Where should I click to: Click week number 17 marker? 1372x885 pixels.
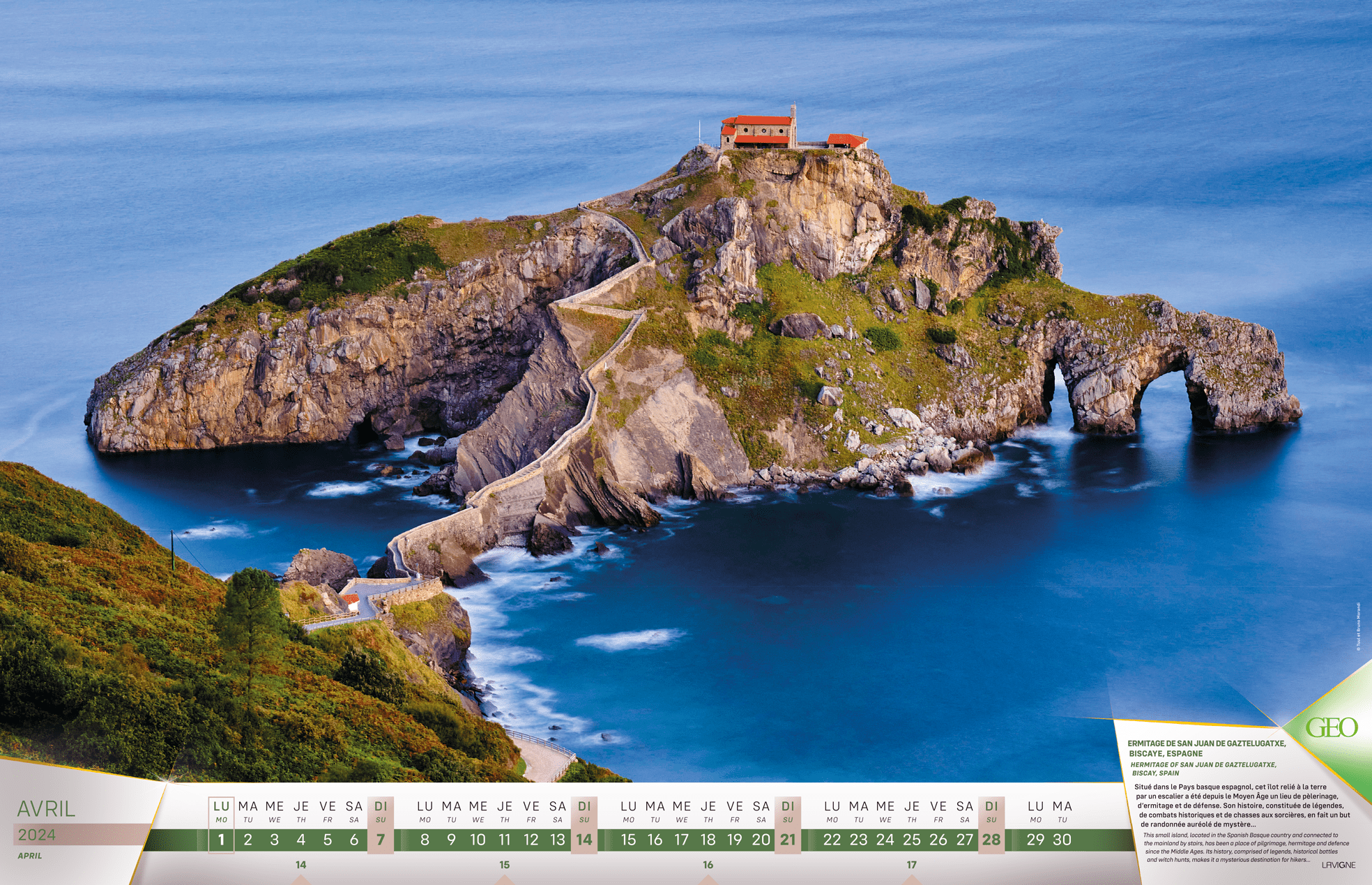[x=911, y=865]
